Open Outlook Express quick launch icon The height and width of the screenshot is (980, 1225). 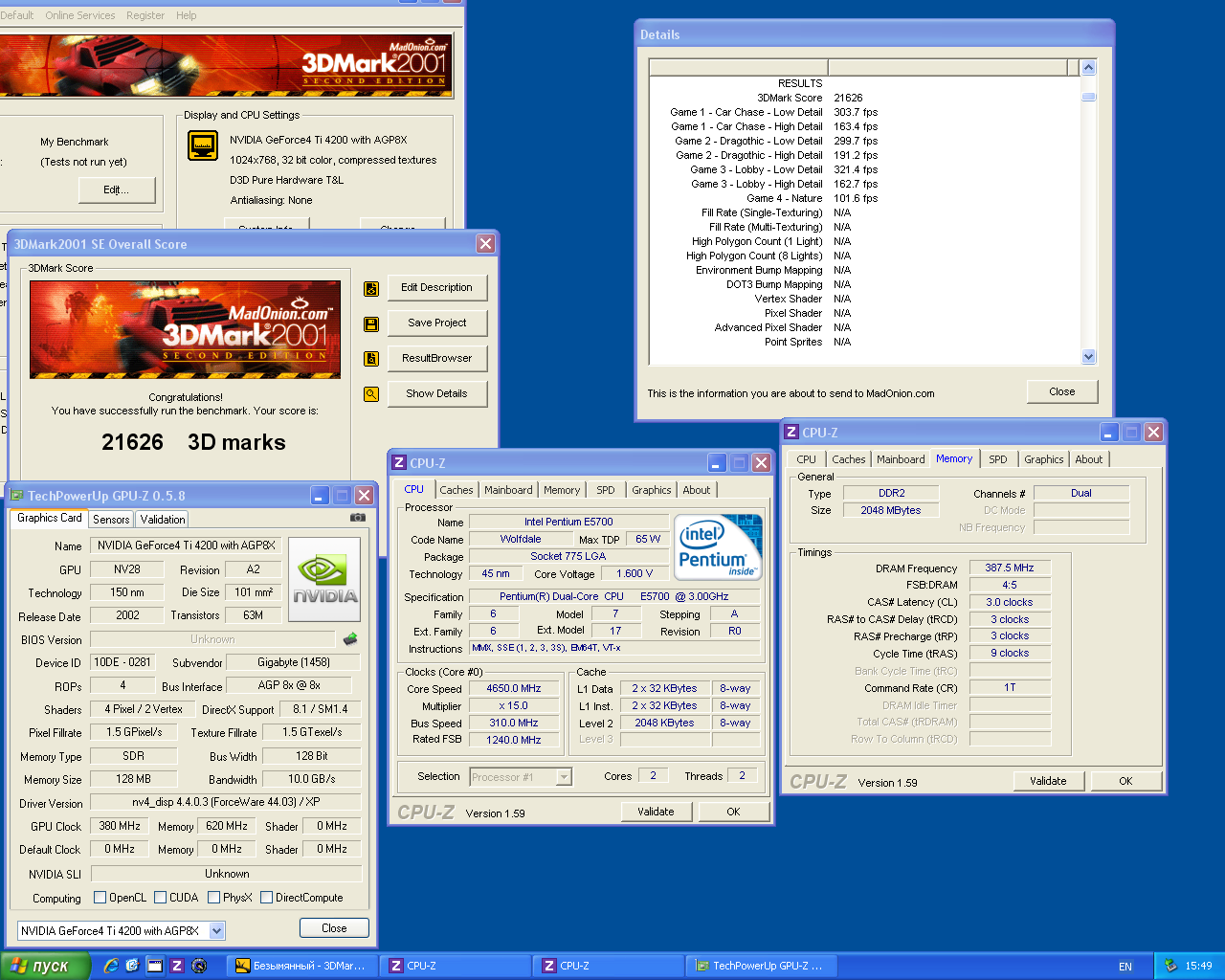(132, 966)
